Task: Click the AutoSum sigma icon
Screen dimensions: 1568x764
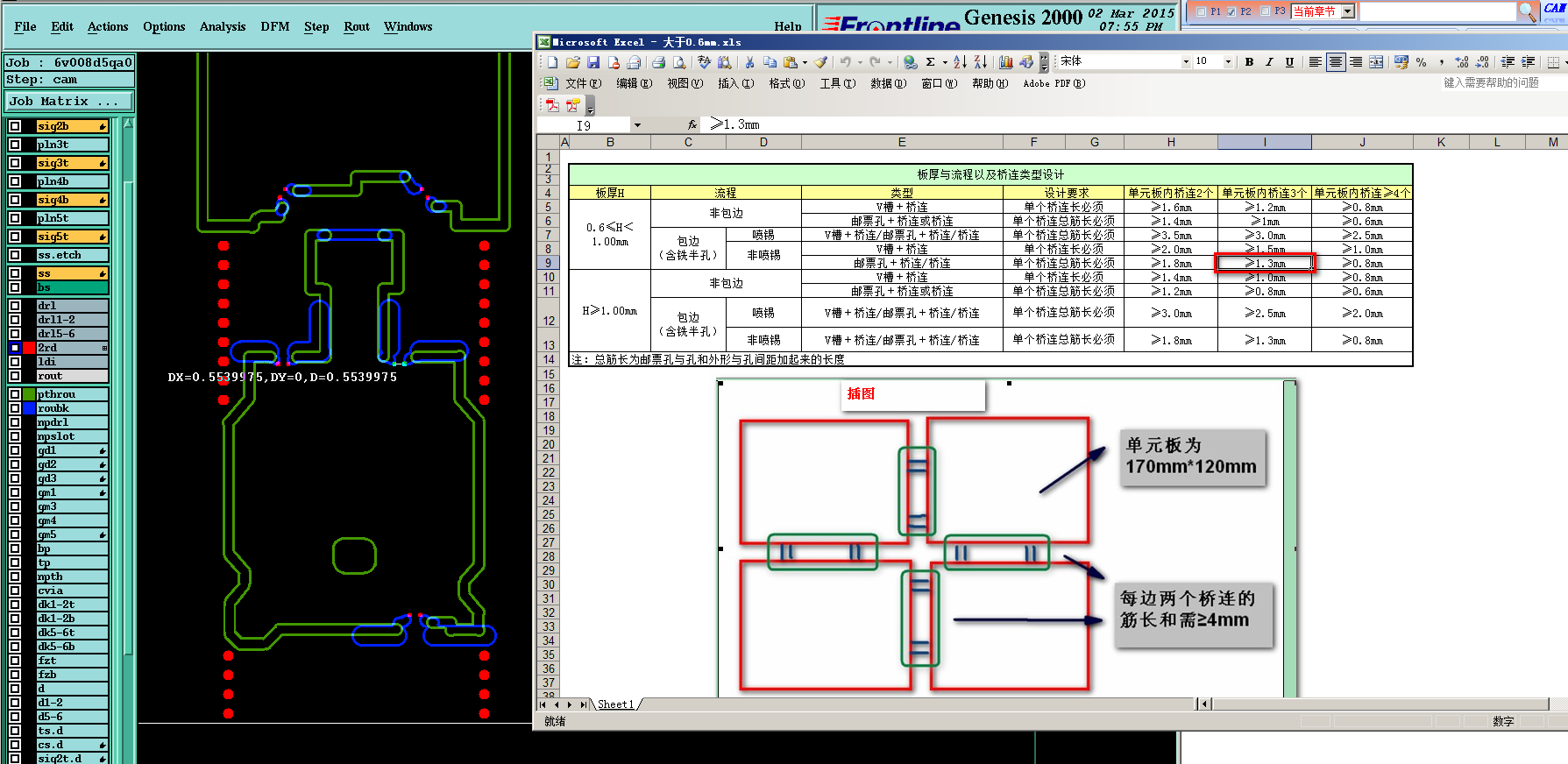Action: point(931,62)
